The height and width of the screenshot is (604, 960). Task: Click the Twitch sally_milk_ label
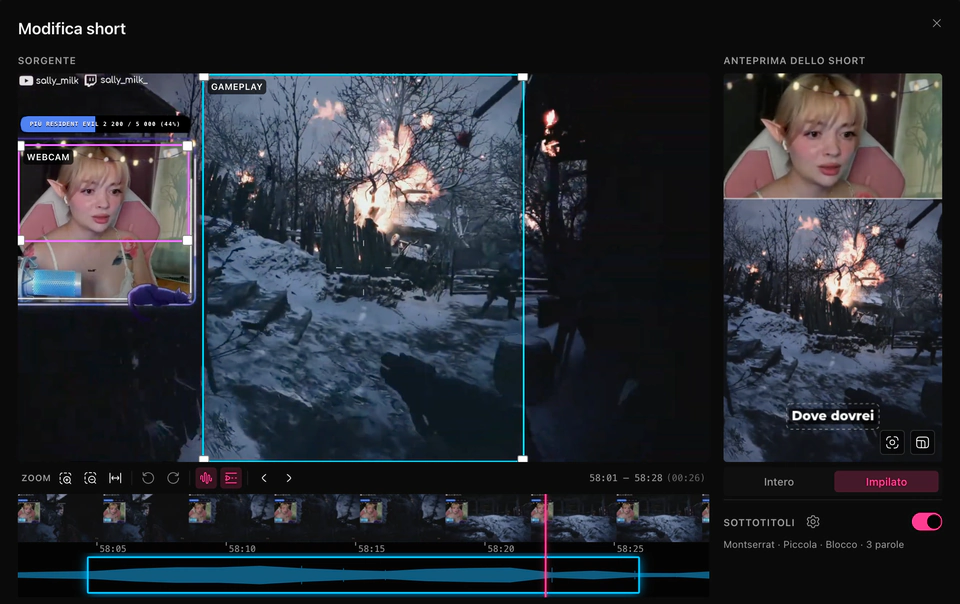(116, 80)
